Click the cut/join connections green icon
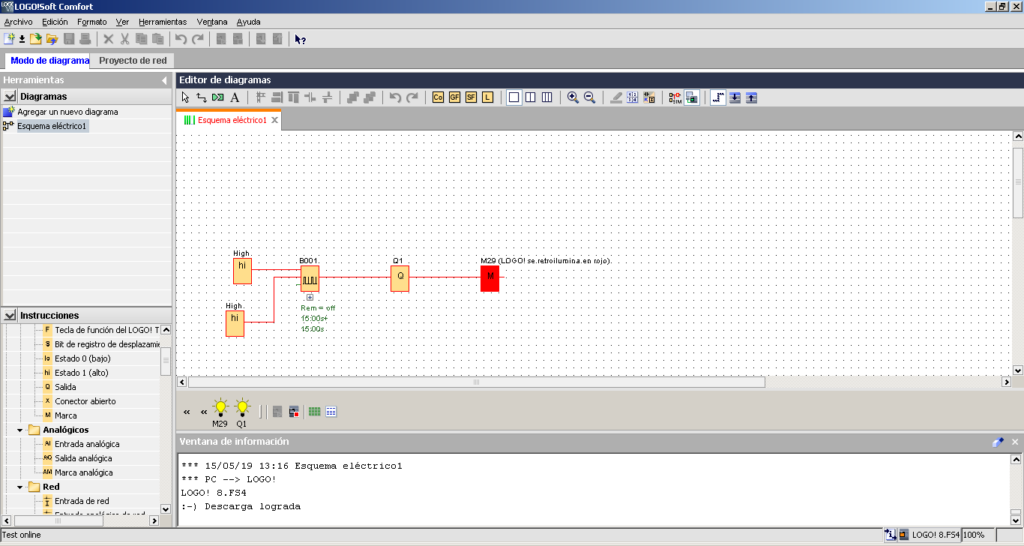Image resolution: width=1024 pixels, height=546 pixels. click(x=218, y=97)
